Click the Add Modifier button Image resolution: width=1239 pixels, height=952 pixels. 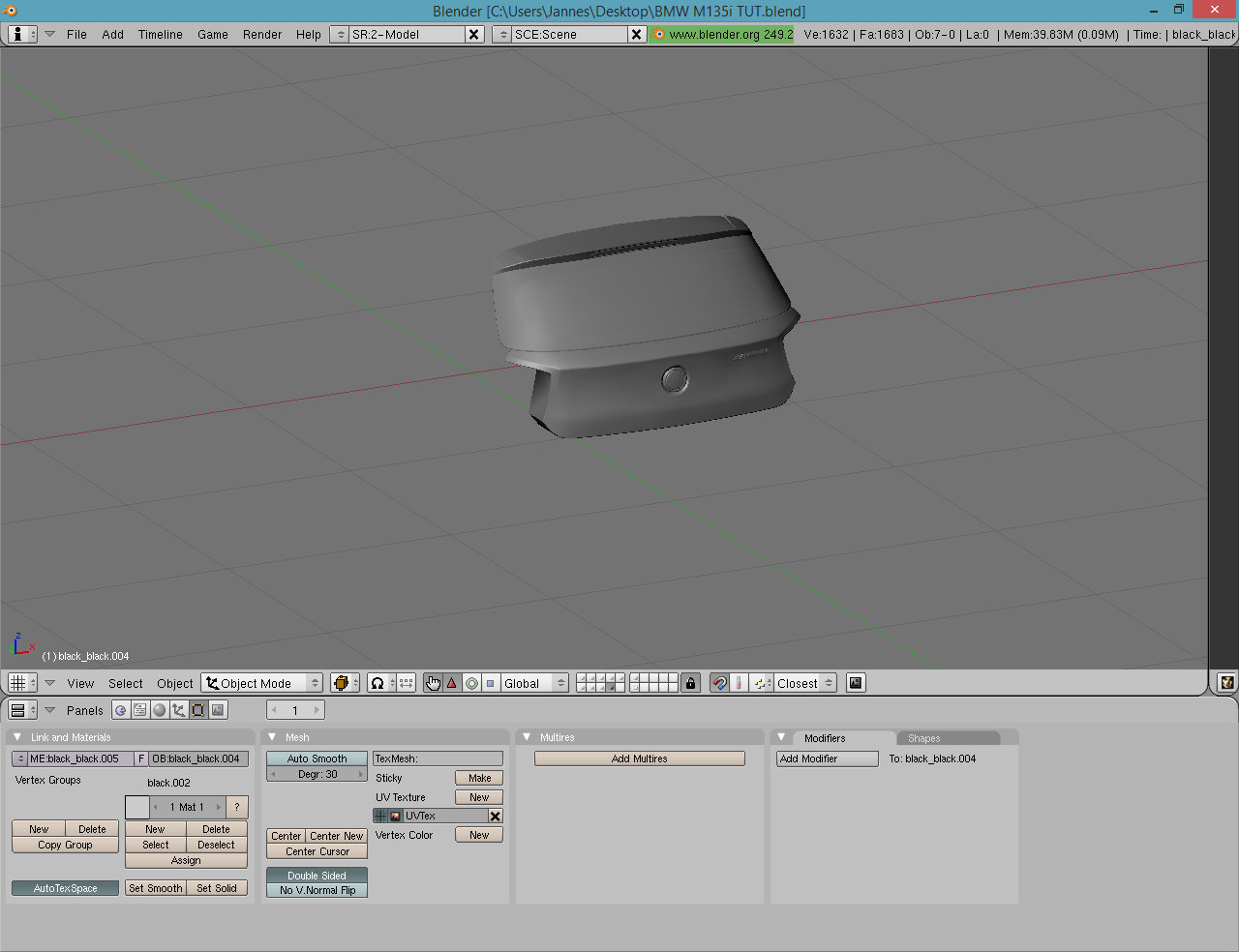(x=827, y=759)
